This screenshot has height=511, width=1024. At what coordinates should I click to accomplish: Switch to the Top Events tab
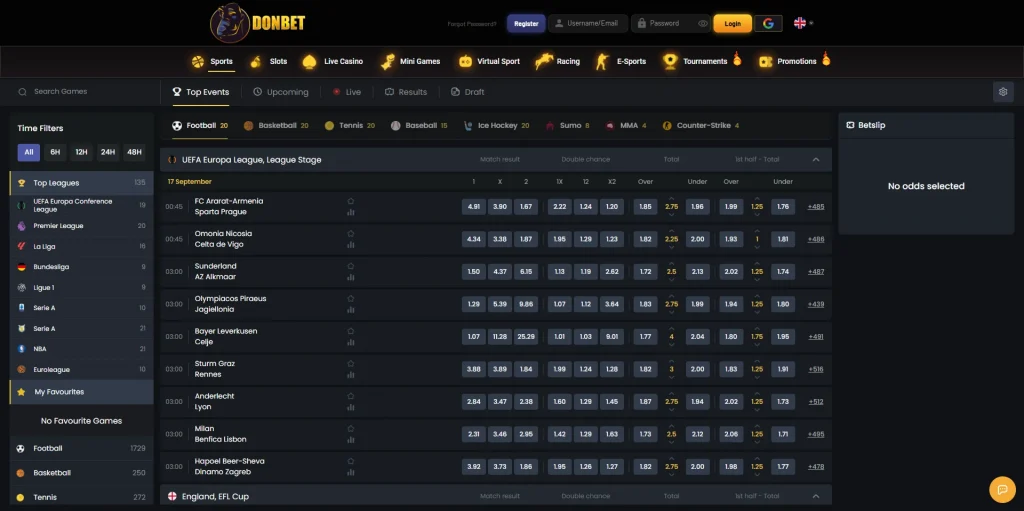[x=200, y=92]
